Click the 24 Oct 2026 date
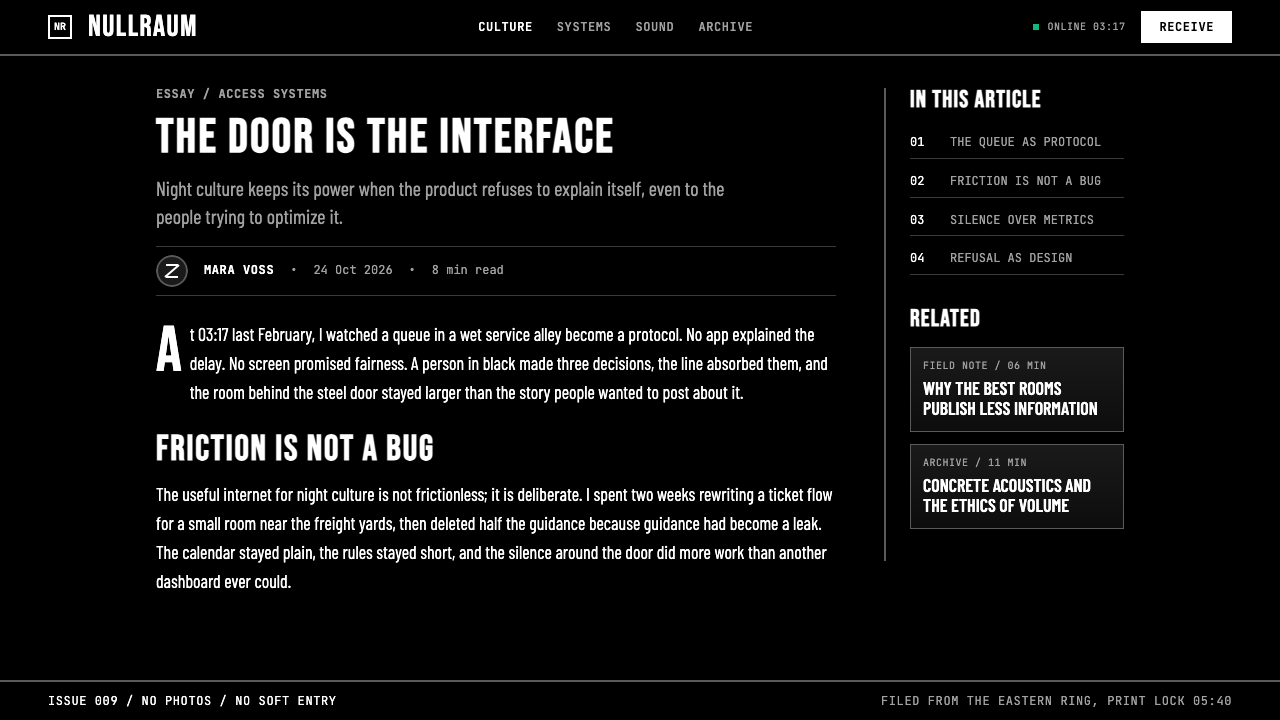Image resolution: width=1280 pixels, height=720 pixels. pos(353,270)
